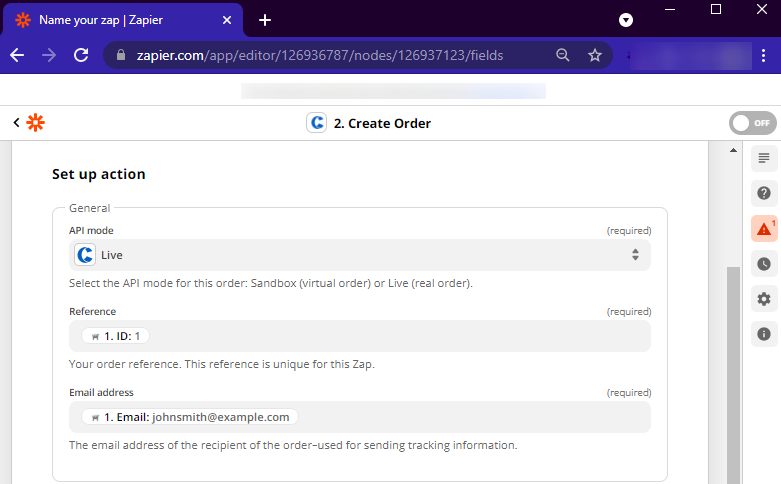Screen dimensions: 781x484
Task: Click the API mode field label
Action: coord(91,231)
